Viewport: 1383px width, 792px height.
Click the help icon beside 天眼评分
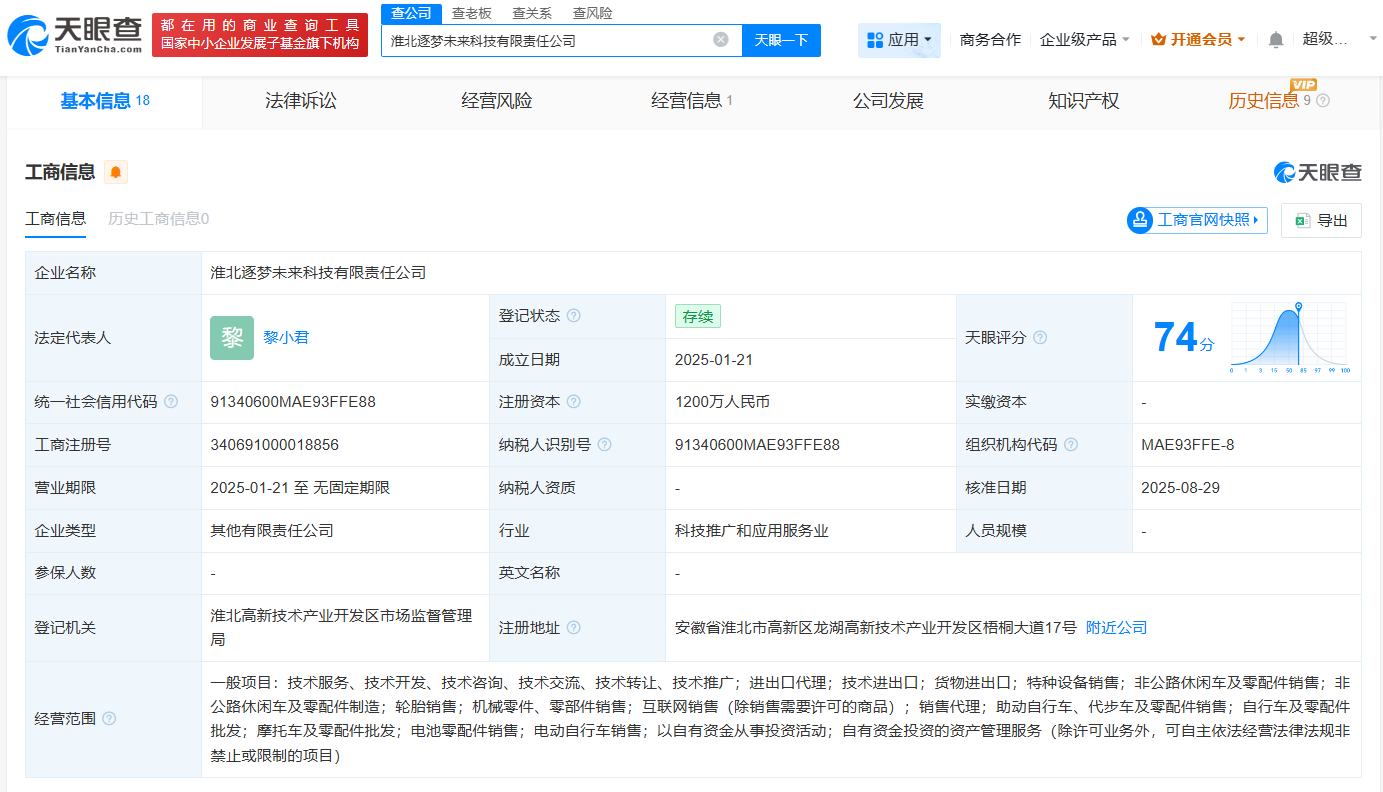point(1040,338)
